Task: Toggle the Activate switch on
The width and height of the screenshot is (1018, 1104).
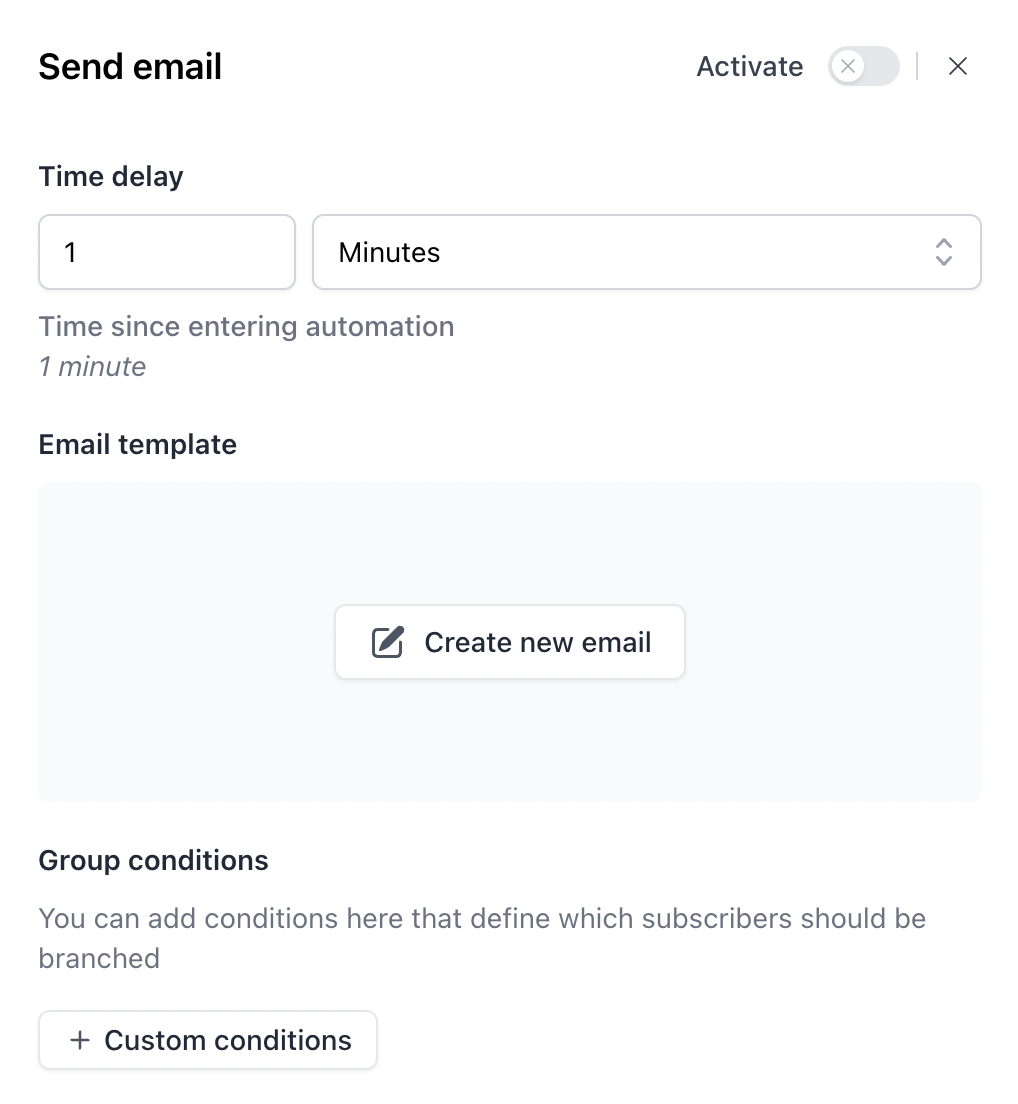Action: point(863,66)
